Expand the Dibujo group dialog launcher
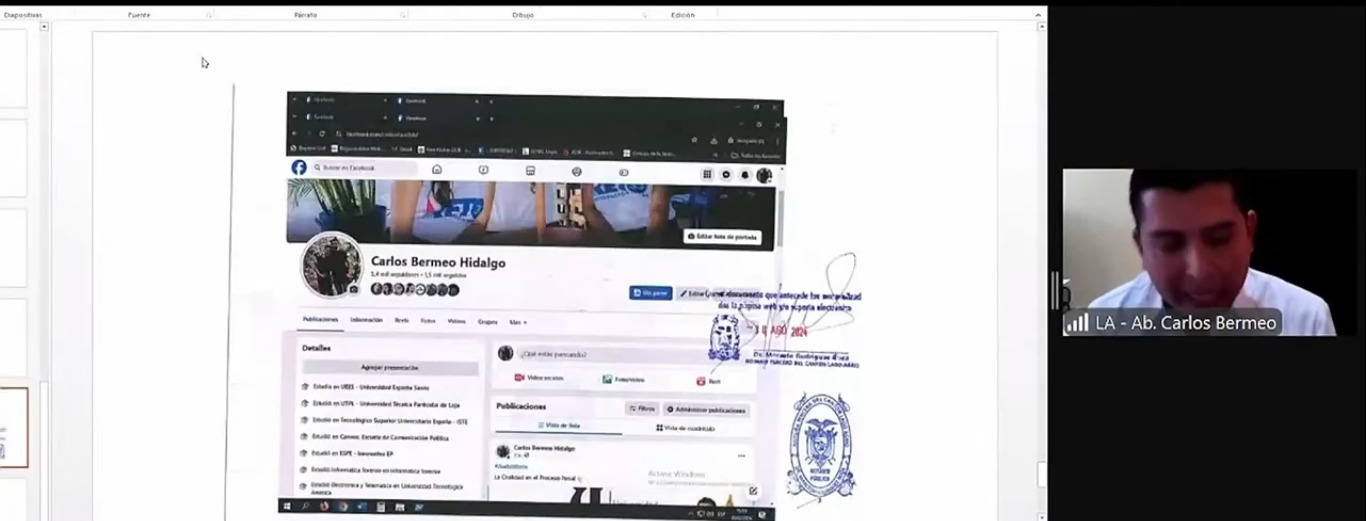Viewport: 1366px width, 521px height. [x=645, y=15]
